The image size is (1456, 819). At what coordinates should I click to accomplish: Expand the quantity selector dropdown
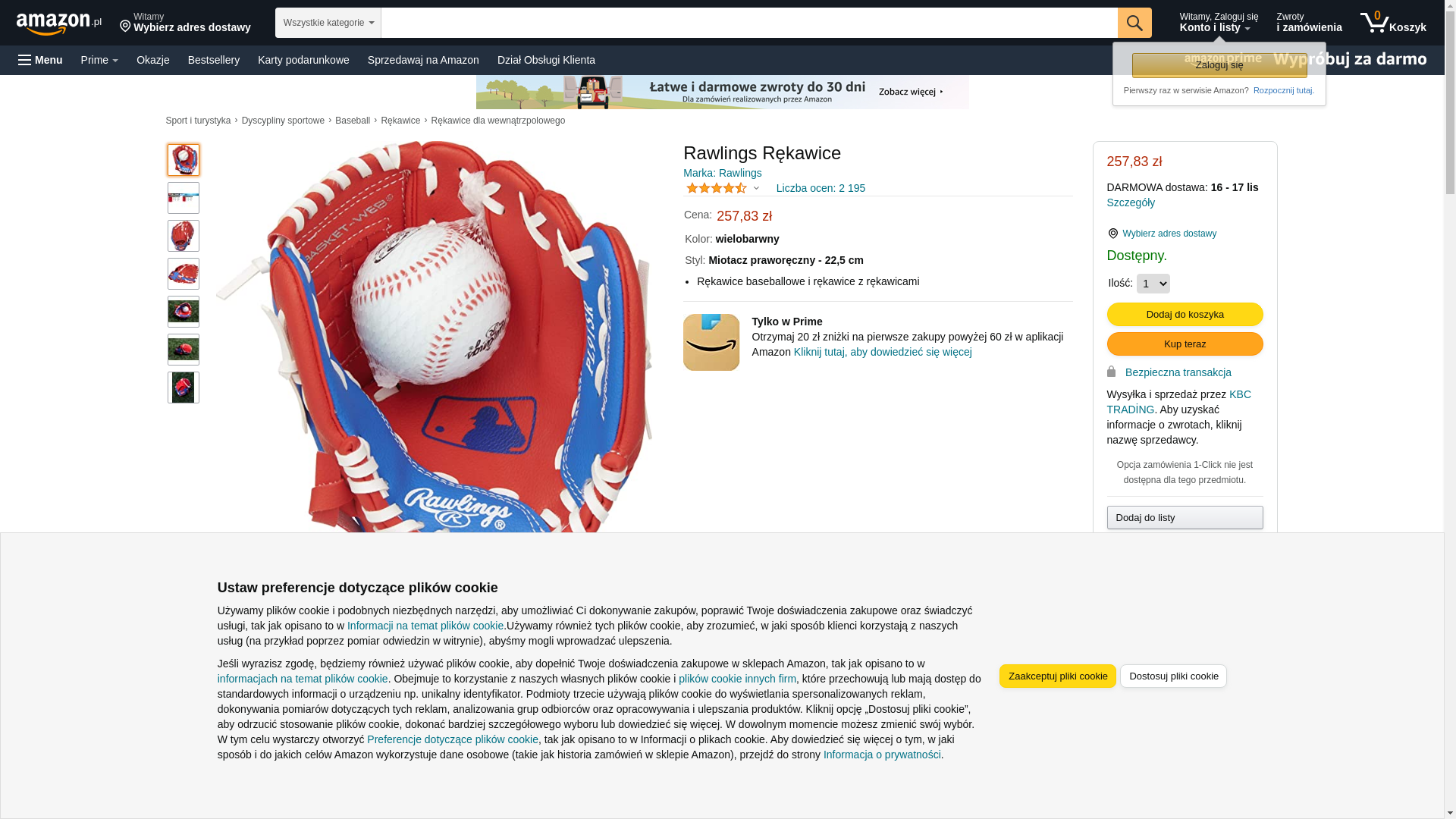coord(1153,284)
